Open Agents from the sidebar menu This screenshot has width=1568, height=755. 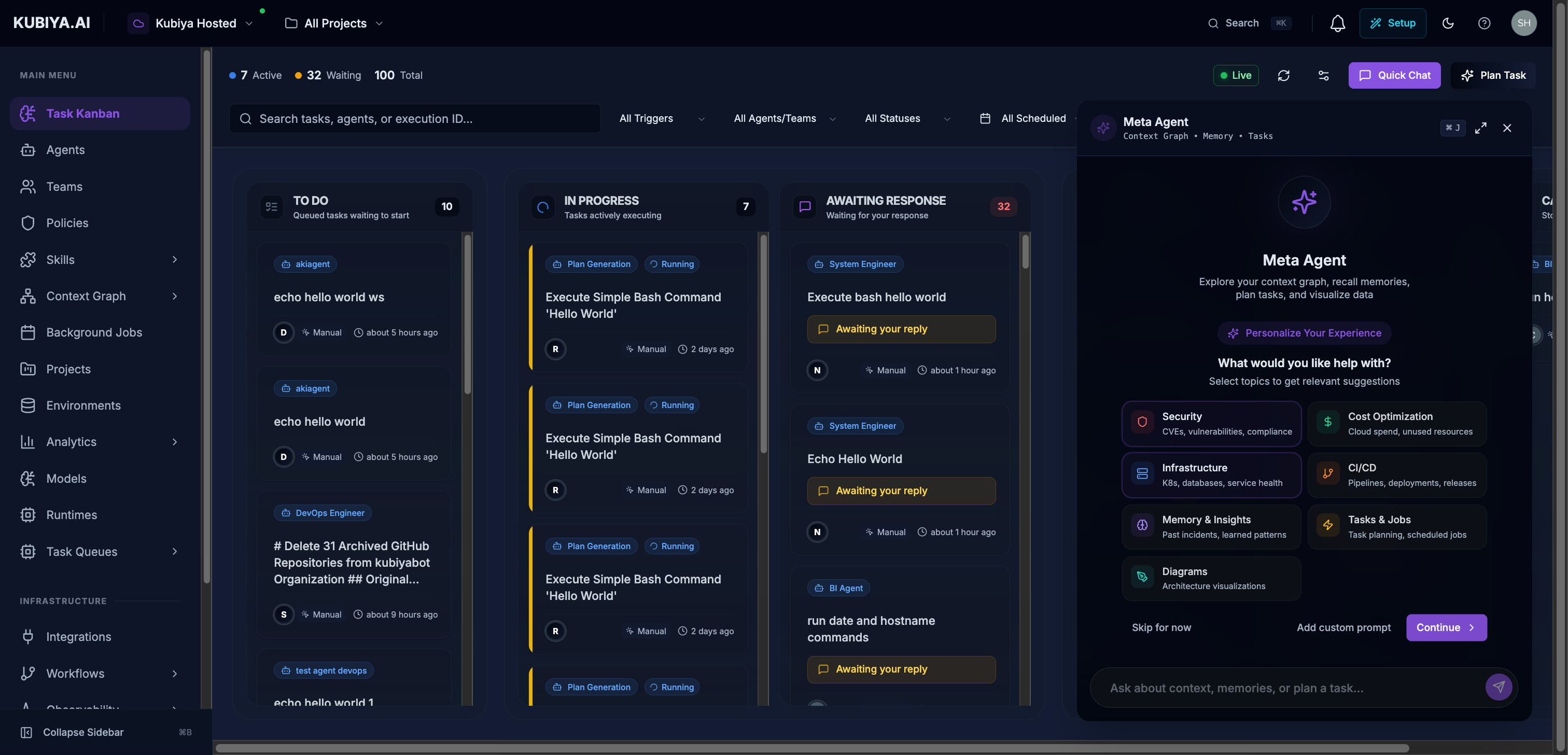coord(66,150)
